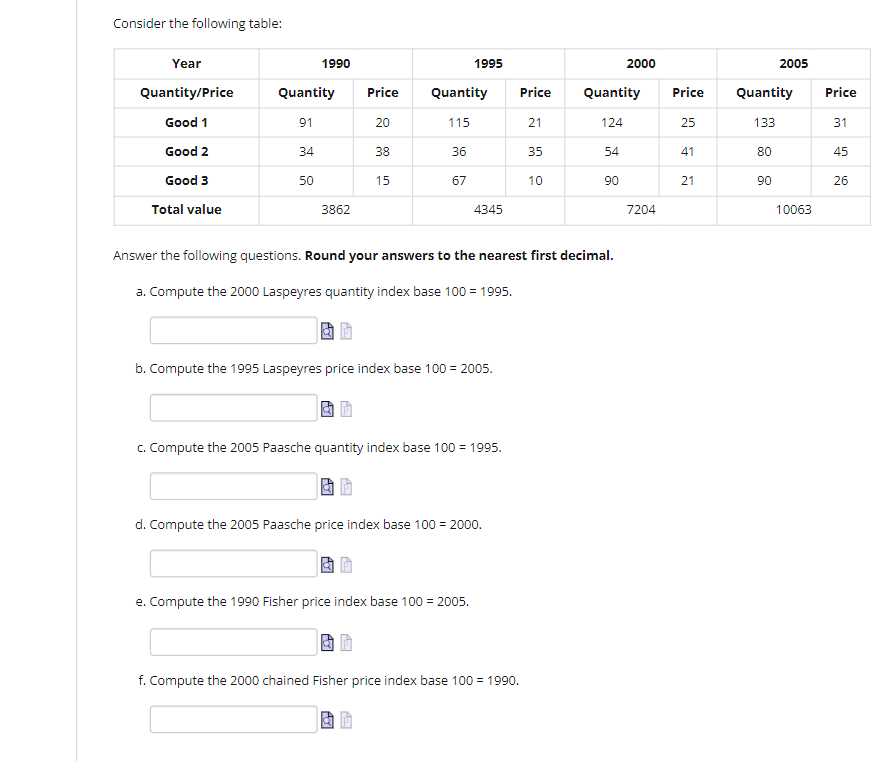Focus the answer box for 2005 Paasche quantity index
Image resolution: width=886 pixels, height=763 pixels.
pos(233,486)
